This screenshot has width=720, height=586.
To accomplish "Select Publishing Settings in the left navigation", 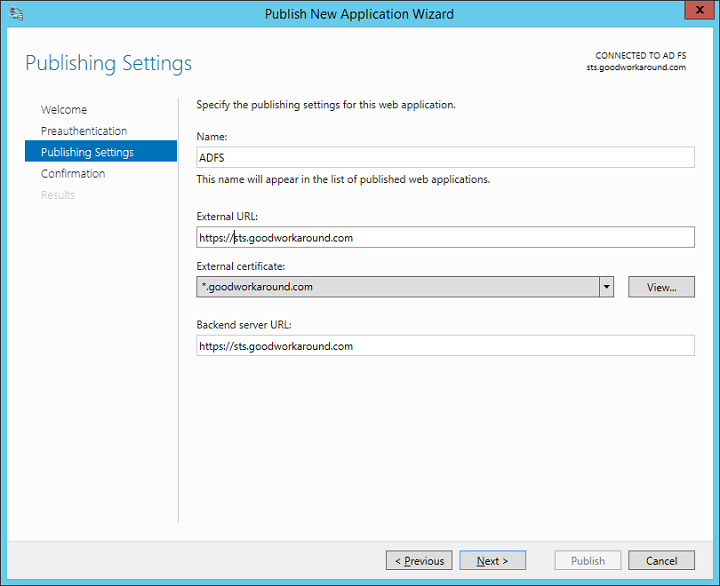I will point(87,152).
